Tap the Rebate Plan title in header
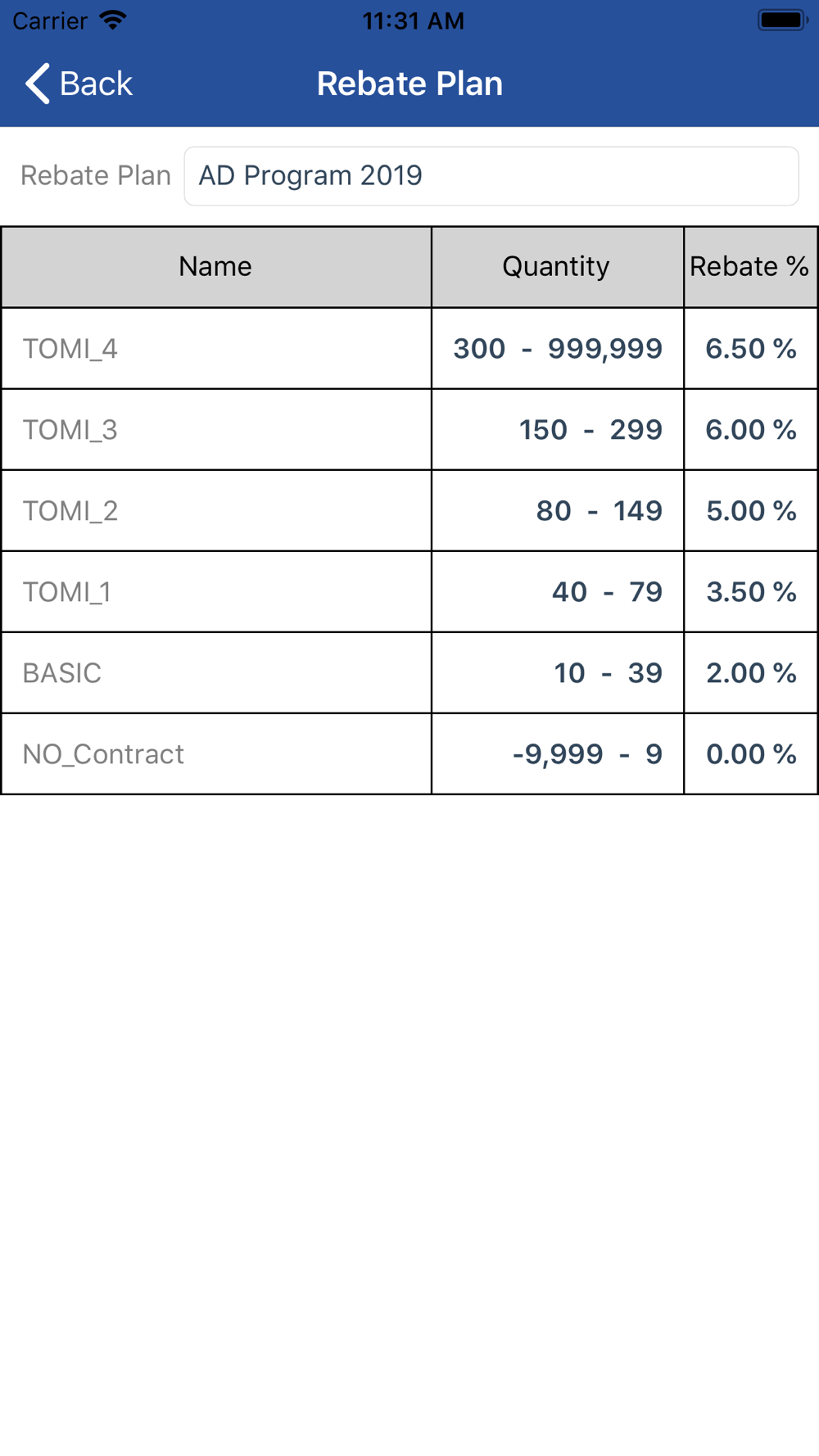The image size is (819, 1456). point(409,84)
